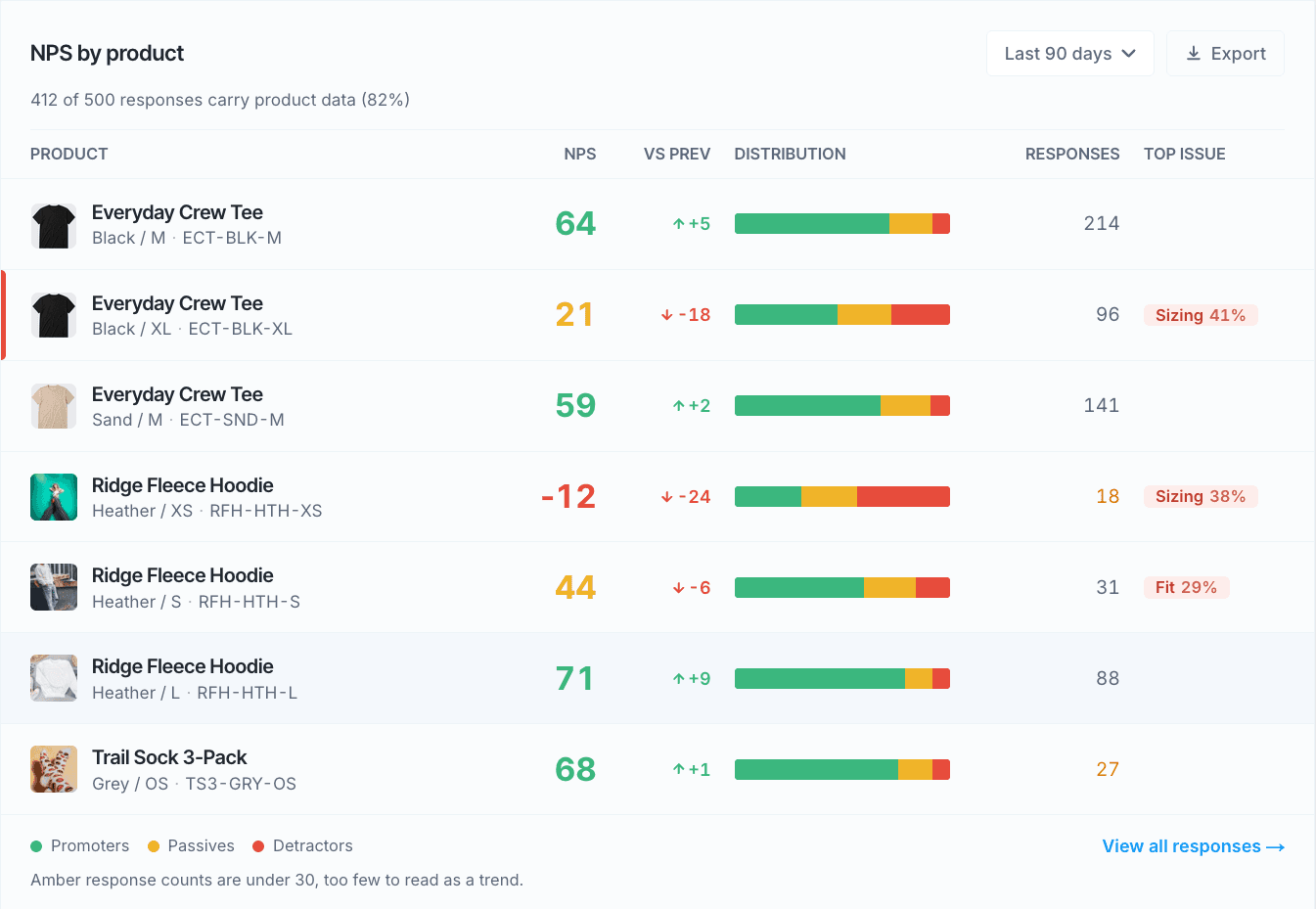1316x909 pixels.
Task: Open sand tee thumbnail for ECT-SND-M
Action: 54,406
